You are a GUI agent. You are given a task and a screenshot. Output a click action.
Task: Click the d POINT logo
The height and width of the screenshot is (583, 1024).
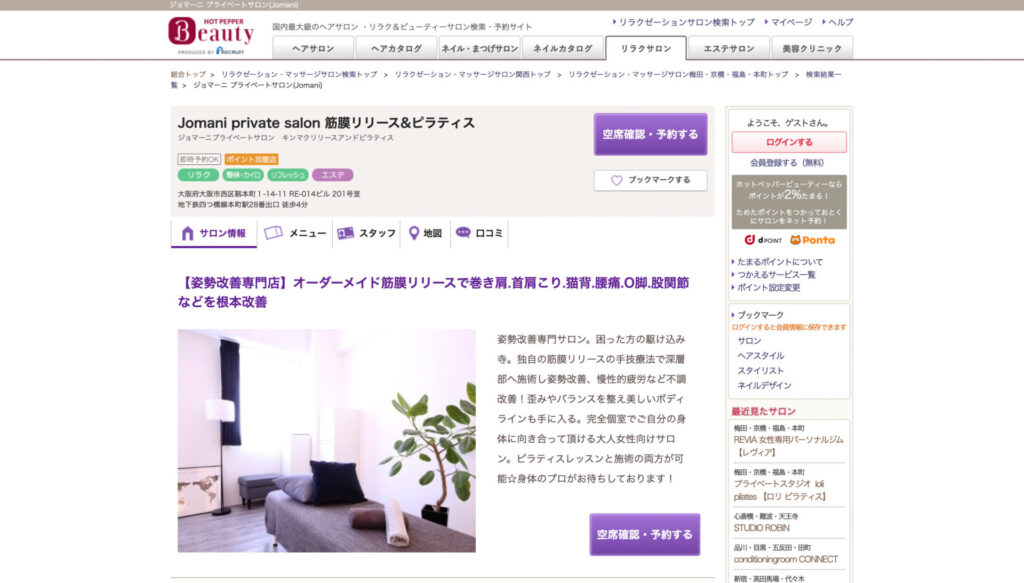click(763, 240)
